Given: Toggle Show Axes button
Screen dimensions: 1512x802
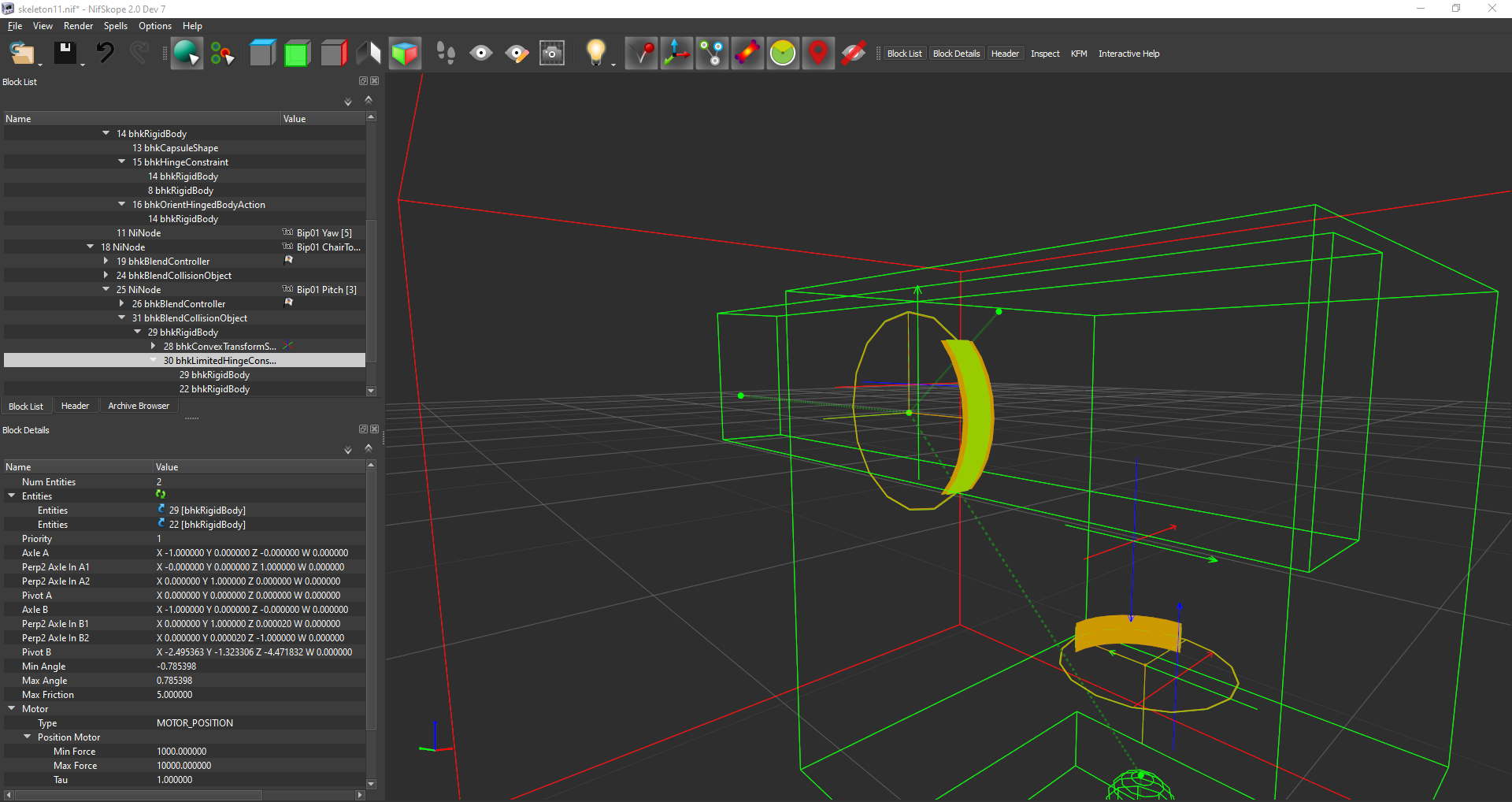Looking at the screenshot, I should click(676, 54).
